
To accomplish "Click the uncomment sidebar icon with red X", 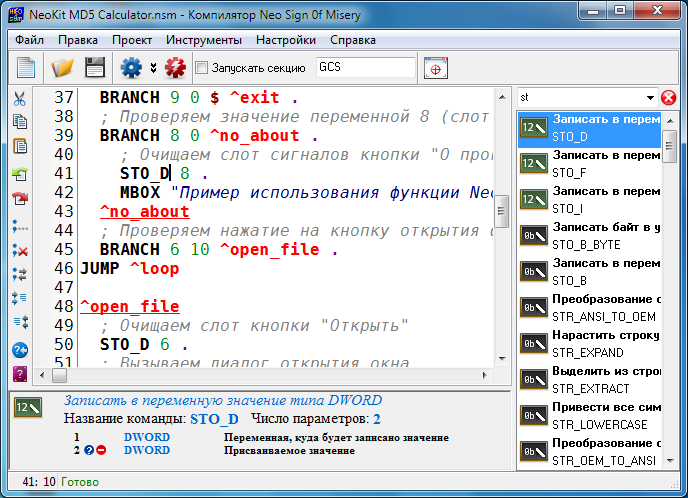I will coord(20,251).
